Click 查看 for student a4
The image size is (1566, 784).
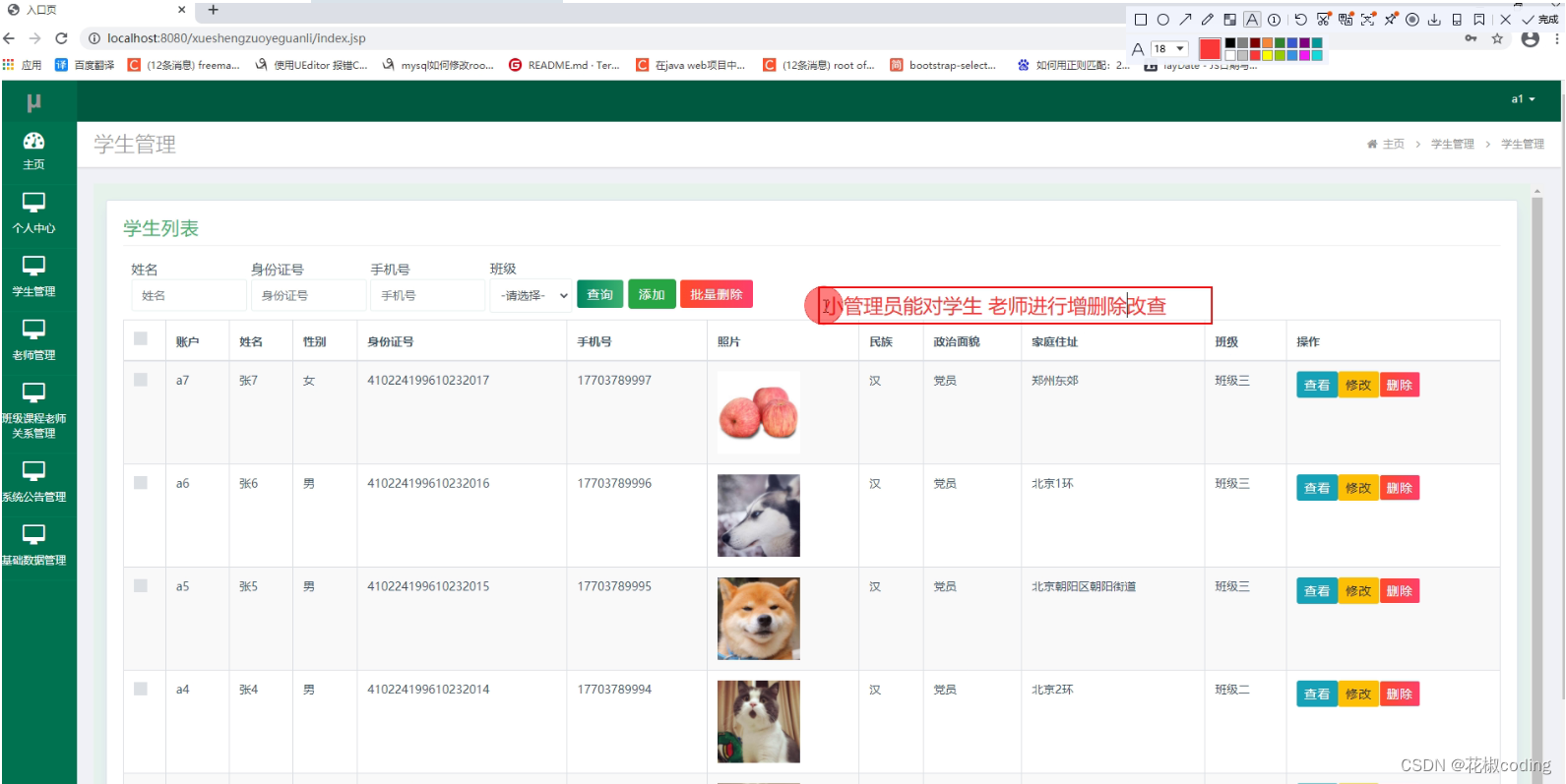coord(1317,694)
